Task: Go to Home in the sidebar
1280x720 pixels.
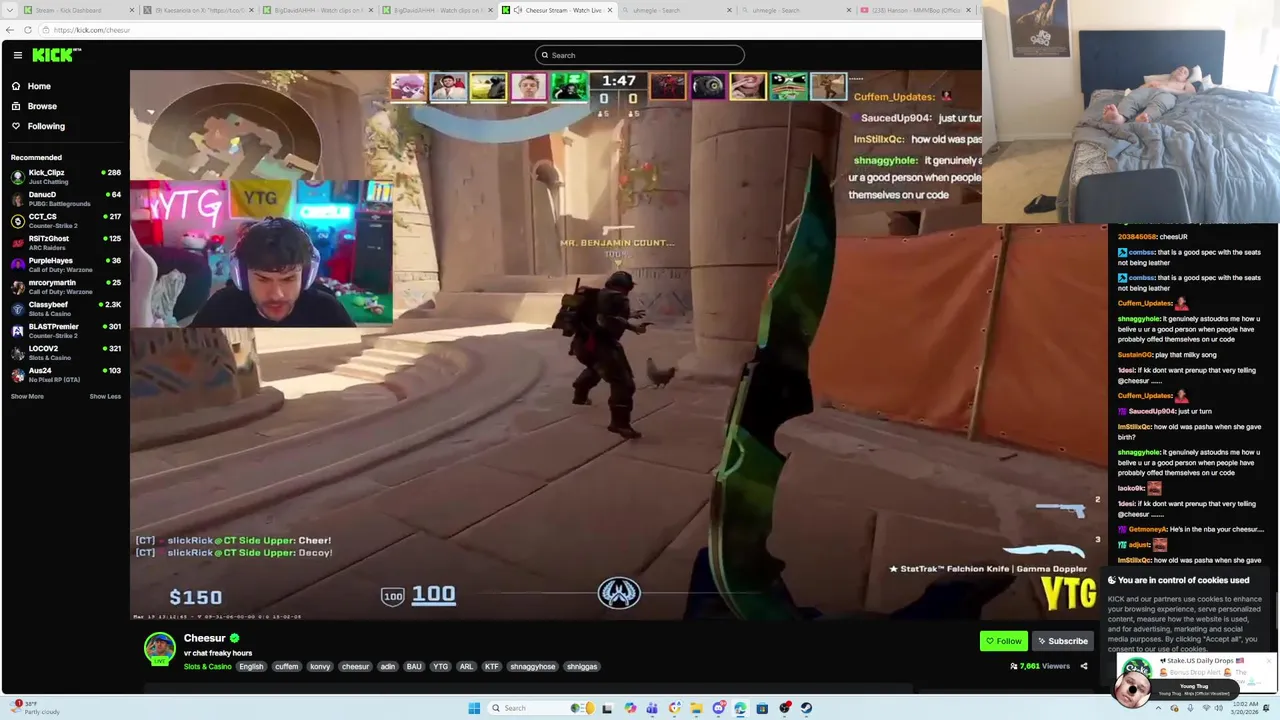Action: [x=39, y=86]
